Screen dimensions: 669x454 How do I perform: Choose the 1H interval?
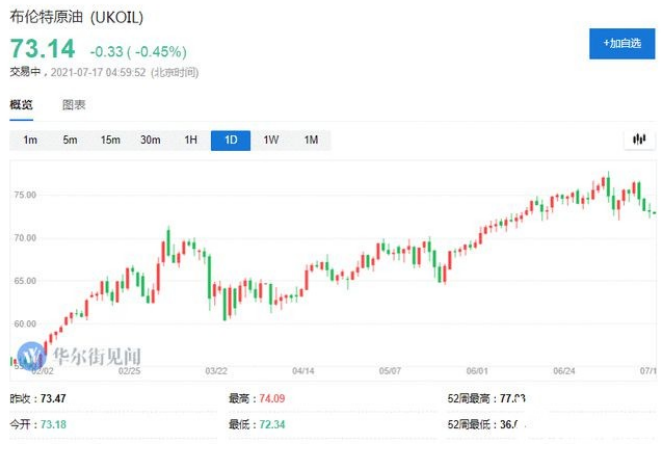pyautogui.click(x=190, y=140)
